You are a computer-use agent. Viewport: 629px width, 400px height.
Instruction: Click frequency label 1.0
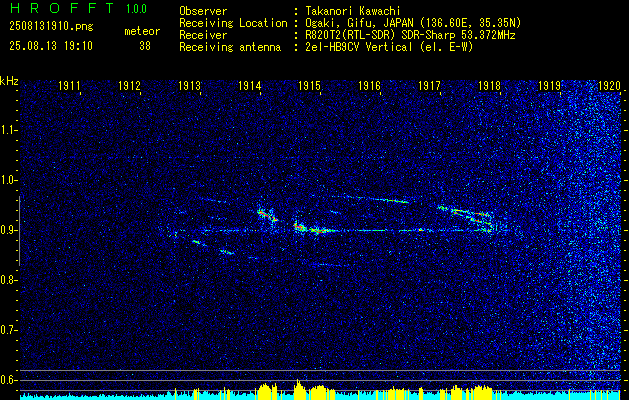pyautogui.click(x=7, y=180)
